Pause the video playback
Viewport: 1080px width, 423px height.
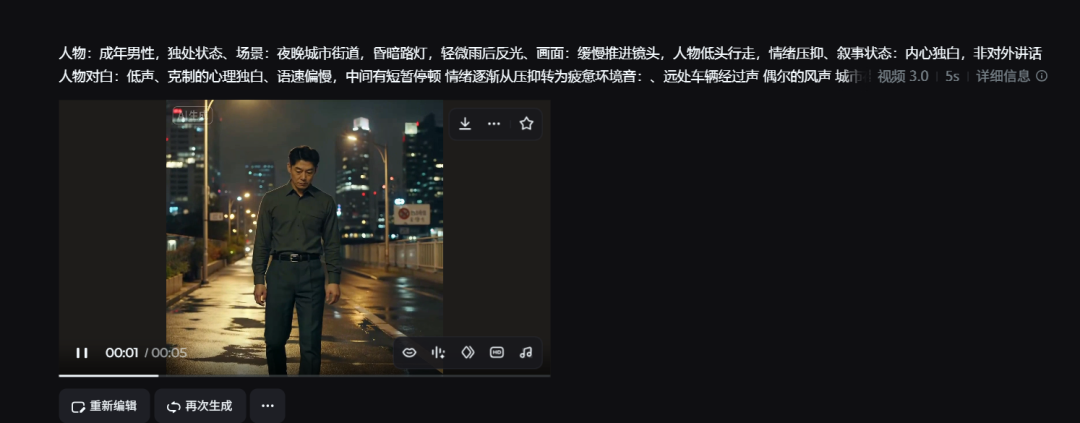point(82,353)
